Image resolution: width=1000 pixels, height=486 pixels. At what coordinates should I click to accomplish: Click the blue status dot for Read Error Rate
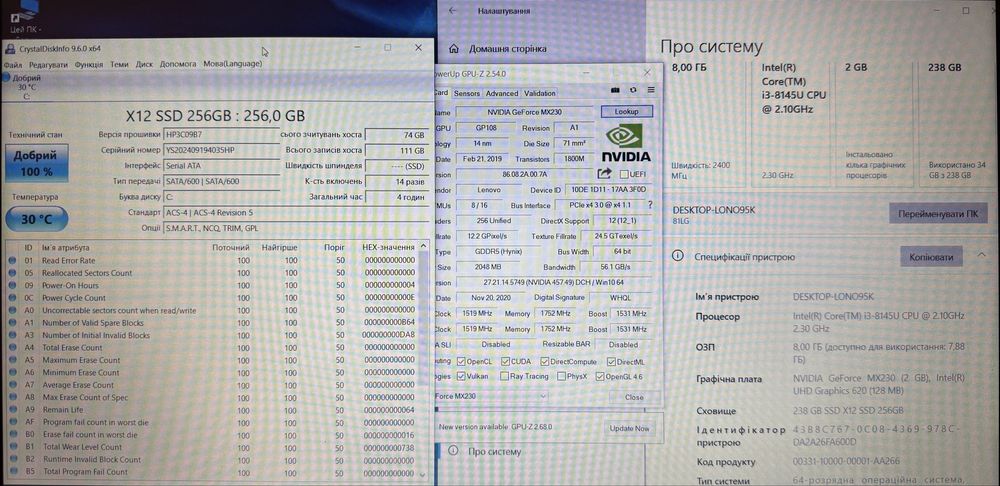(12, 260)
